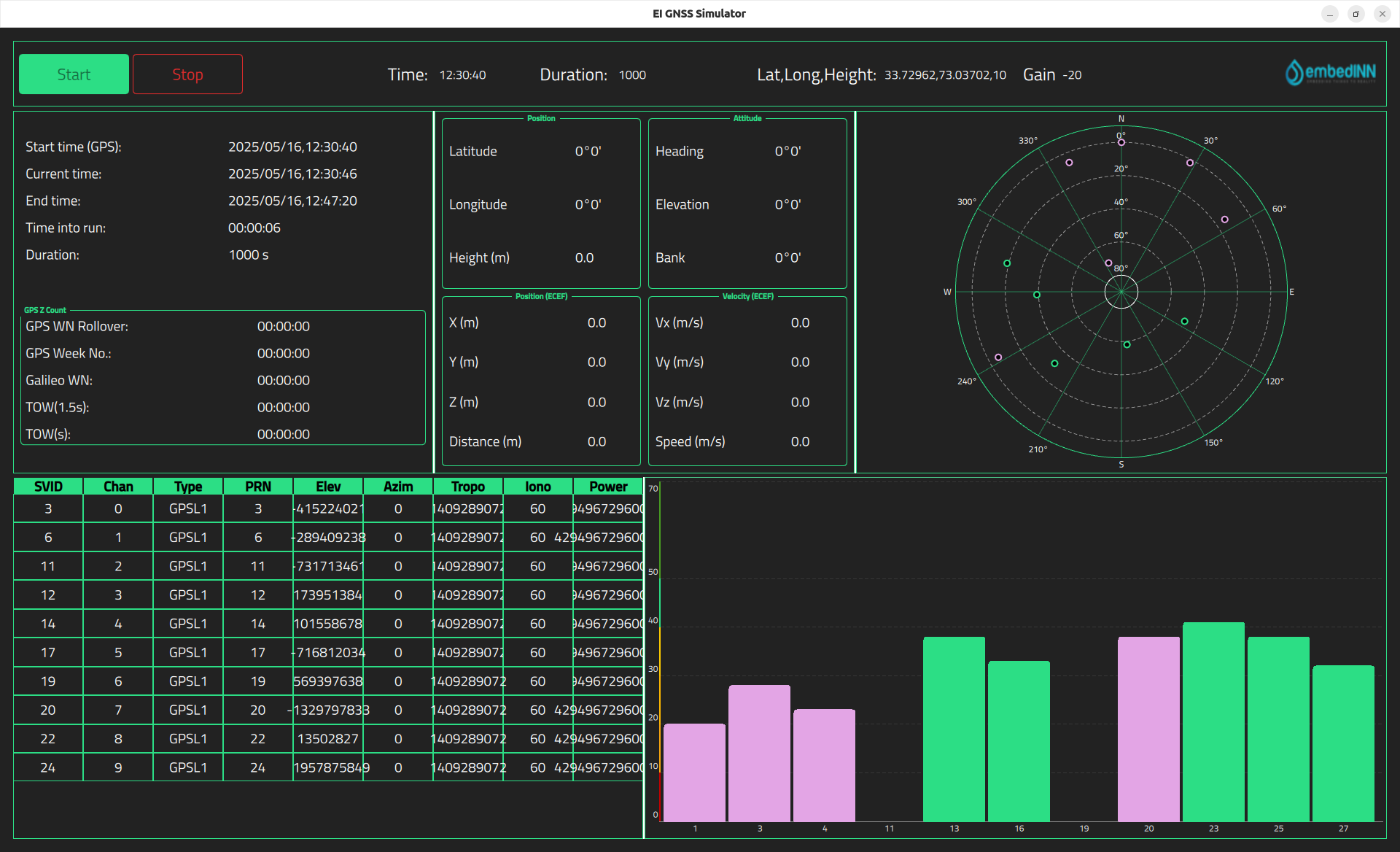This screenshot has width=1400, height=852.
Task: Select the table row with SVID 3
Action: pyautogui.click(x=47, y=508)
